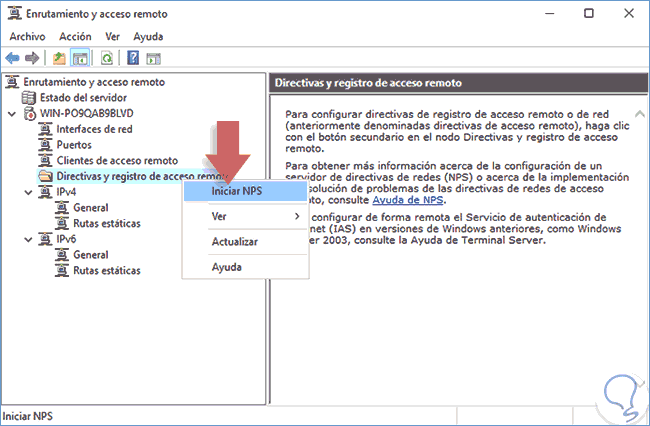Screen dimensions: 650x426
Task: Minimize the Enrutamiento y acceso remoto window
Action: click(x=550, y=13)
